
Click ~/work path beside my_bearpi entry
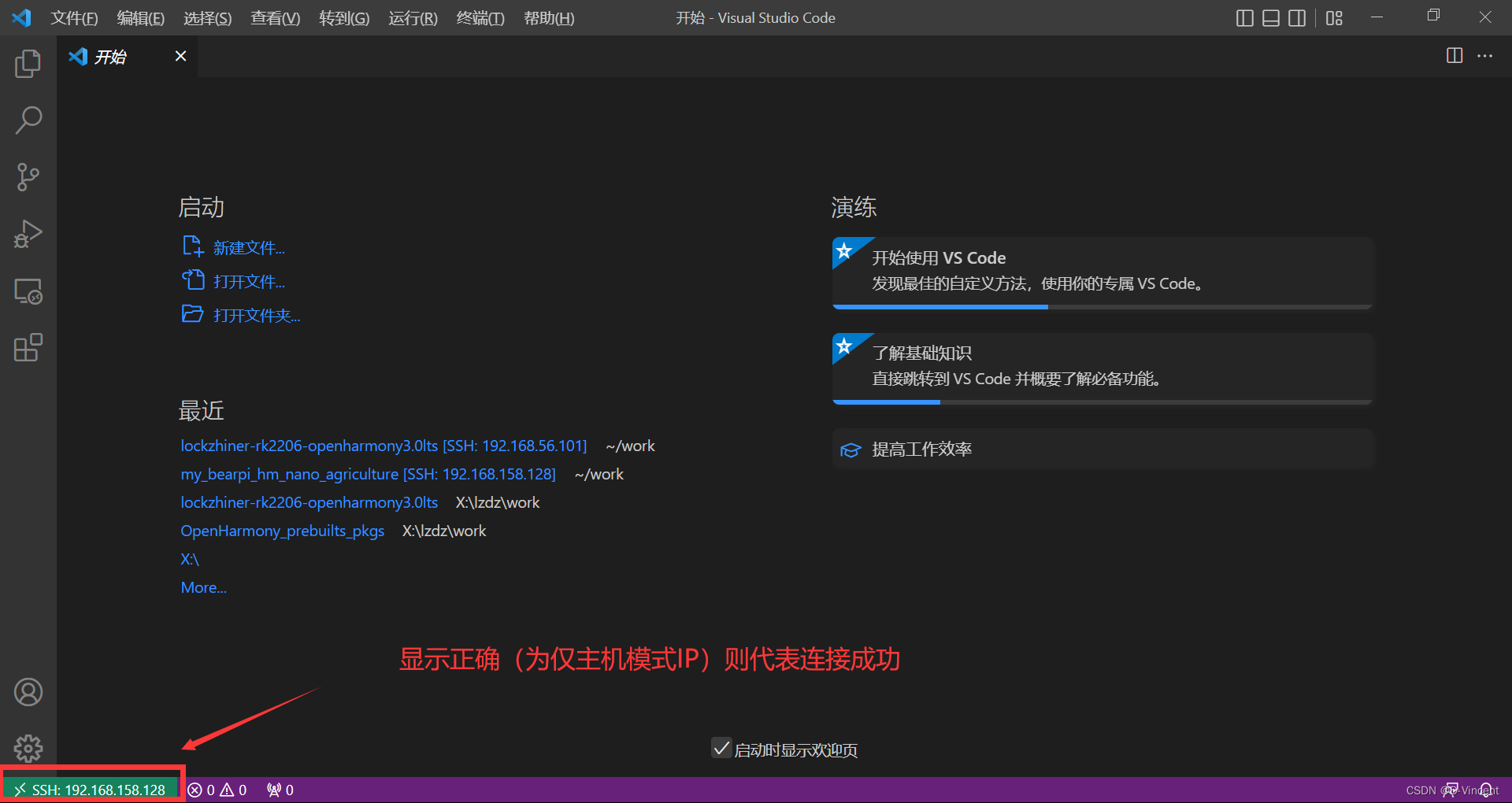pyautogui.click(x=598, y=474)
